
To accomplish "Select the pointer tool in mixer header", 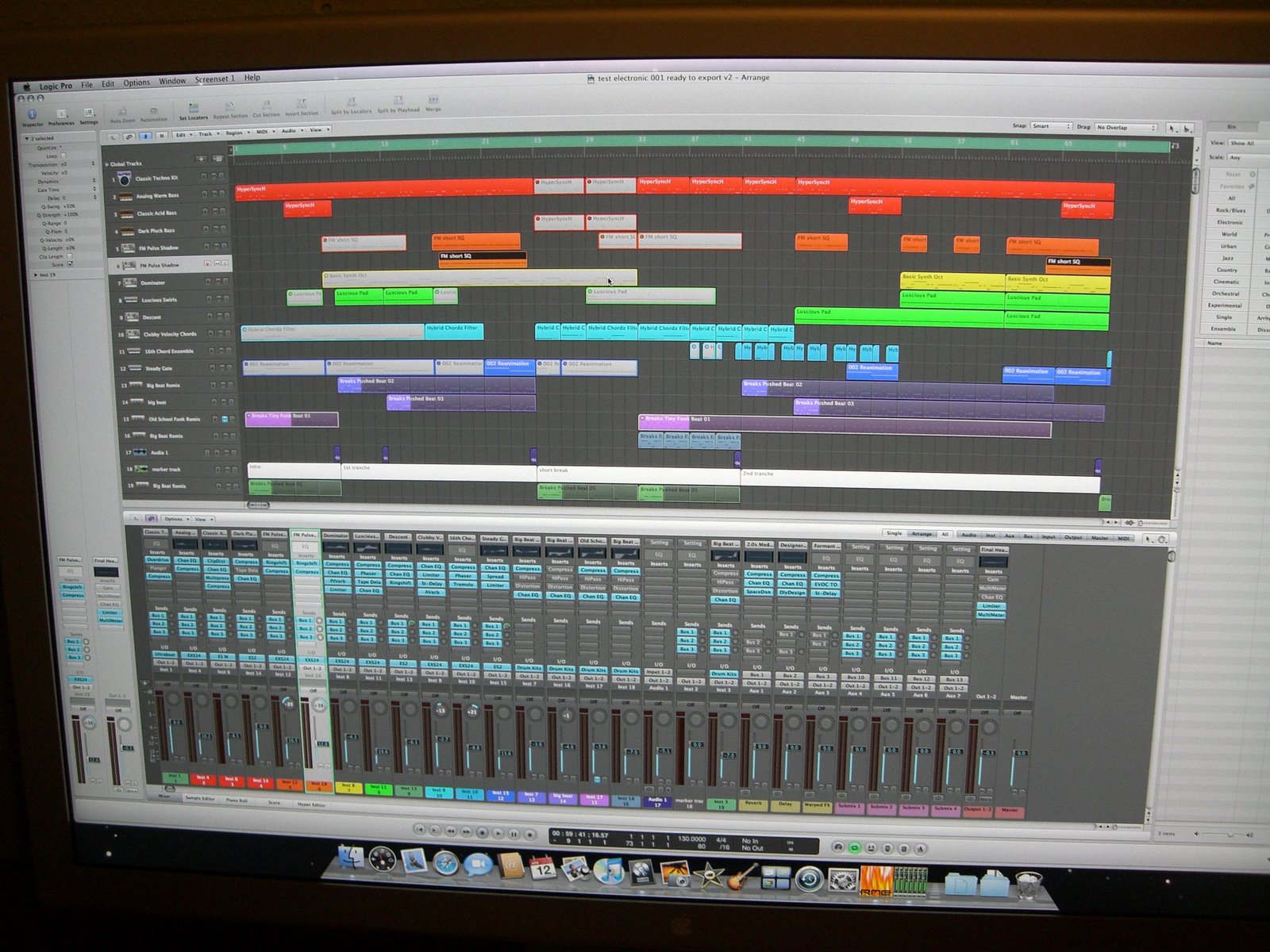I will click(x=1147, y=539).
